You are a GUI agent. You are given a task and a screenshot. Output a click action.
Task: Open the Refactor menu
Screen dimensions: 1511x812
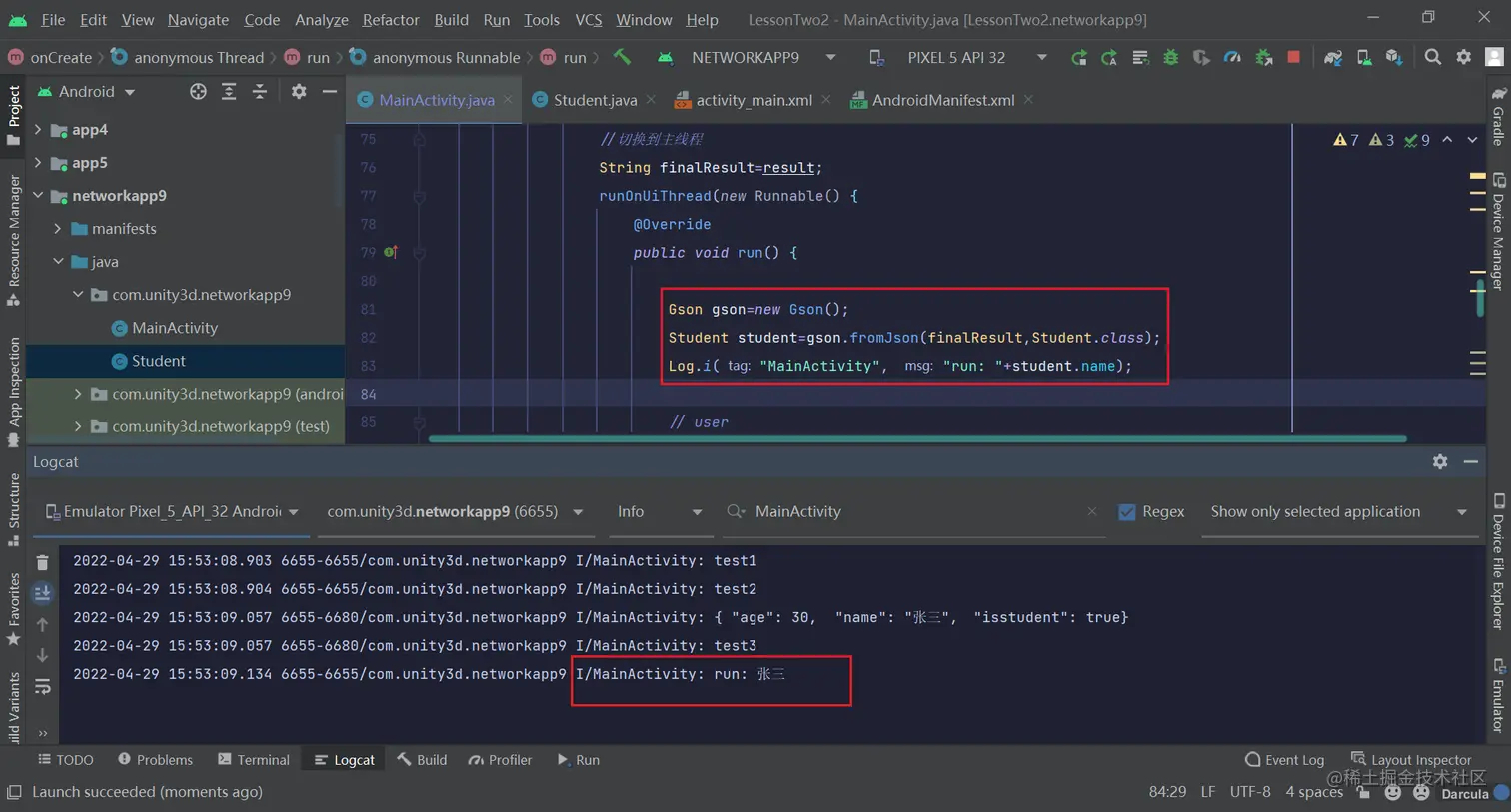tap(391, 20)
